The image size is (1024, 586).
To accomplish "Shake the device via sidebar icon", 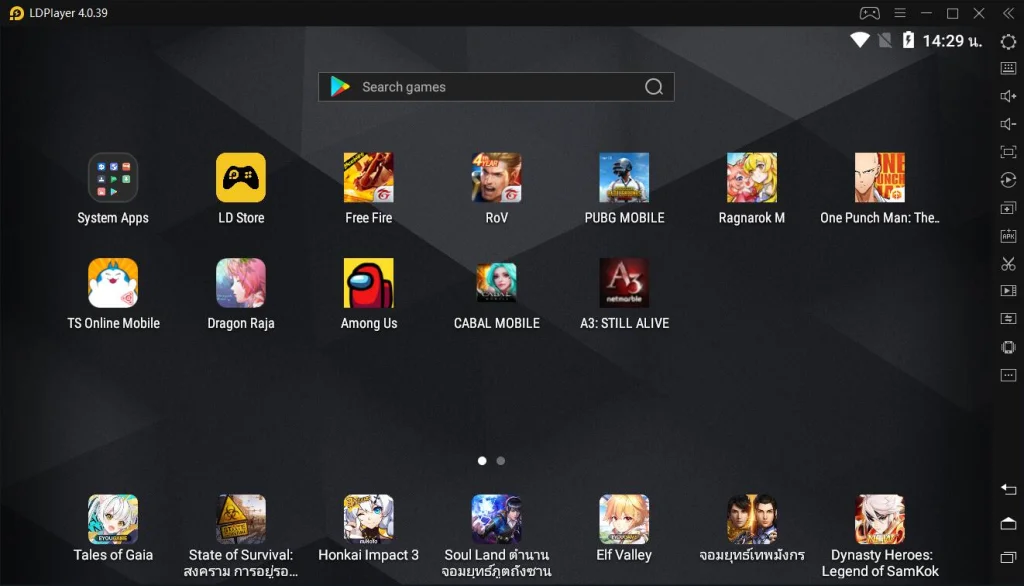I will [x=1008, y=347].
